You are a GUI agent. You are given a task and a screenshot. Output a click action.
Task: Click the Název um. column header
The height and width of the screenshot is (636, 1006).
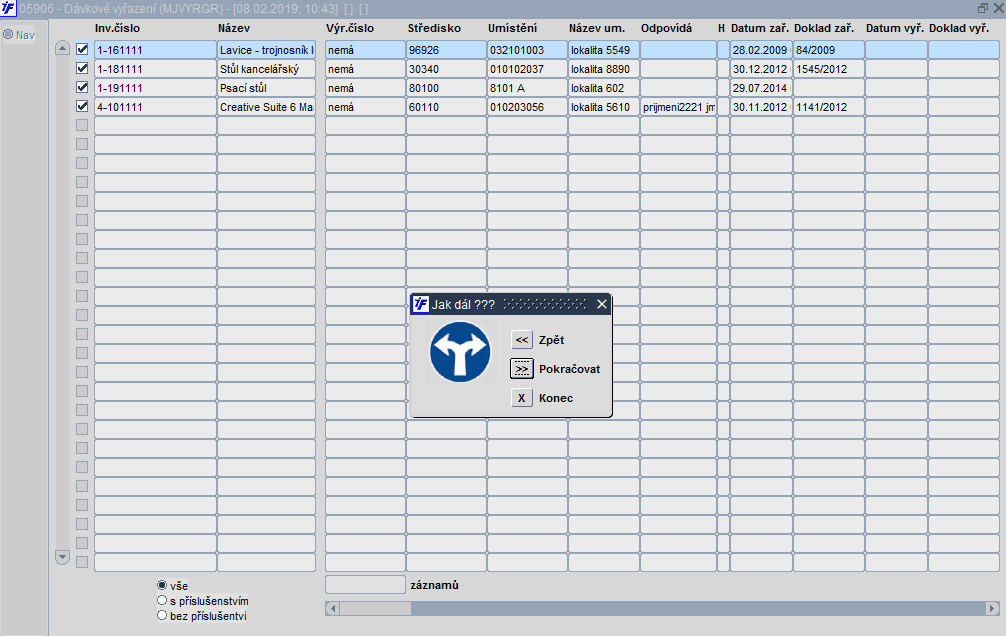597,28
